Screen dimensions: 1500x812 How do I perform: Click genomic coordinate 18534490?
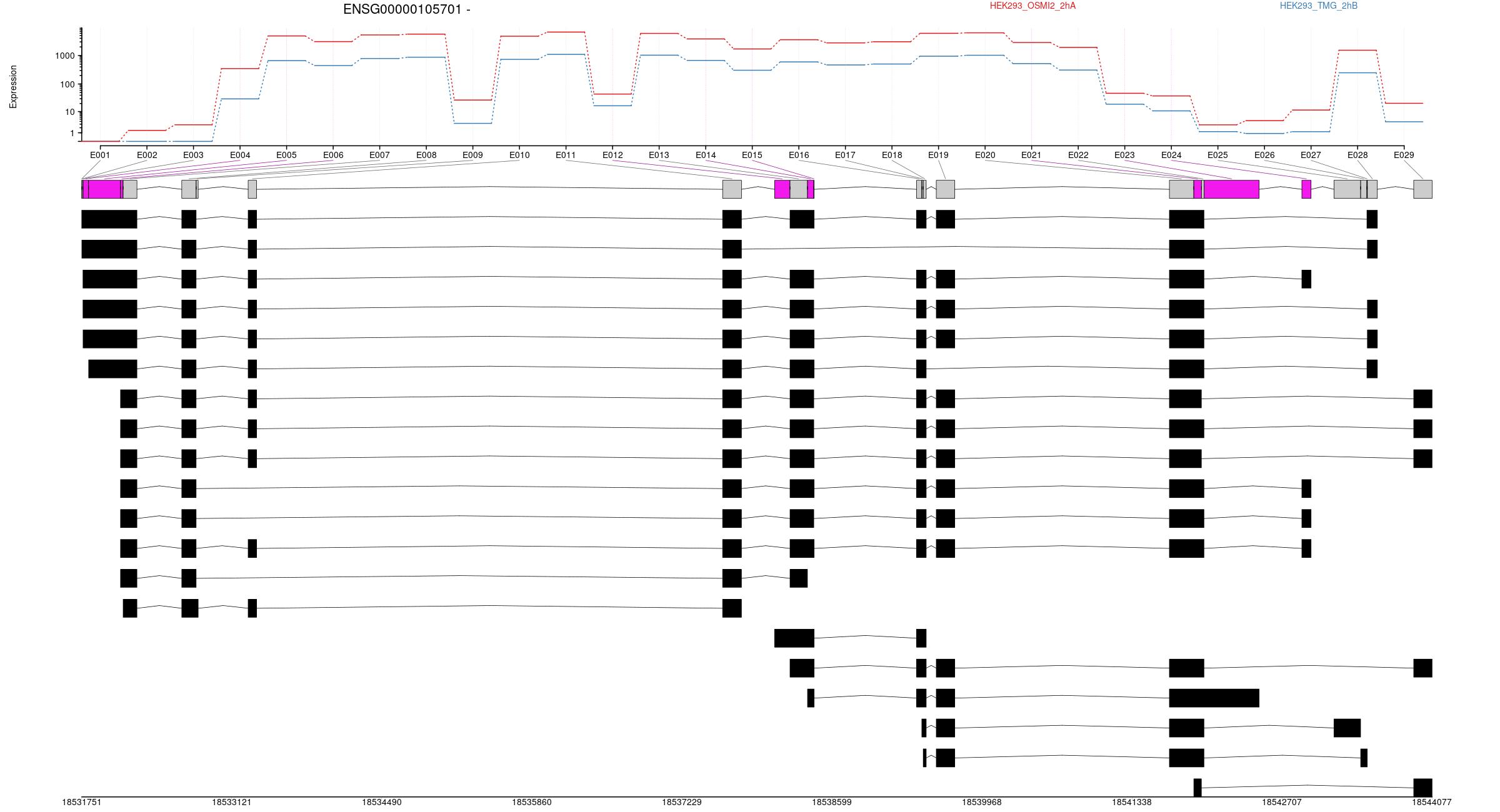pyautogui.click(x=382, y=802)
